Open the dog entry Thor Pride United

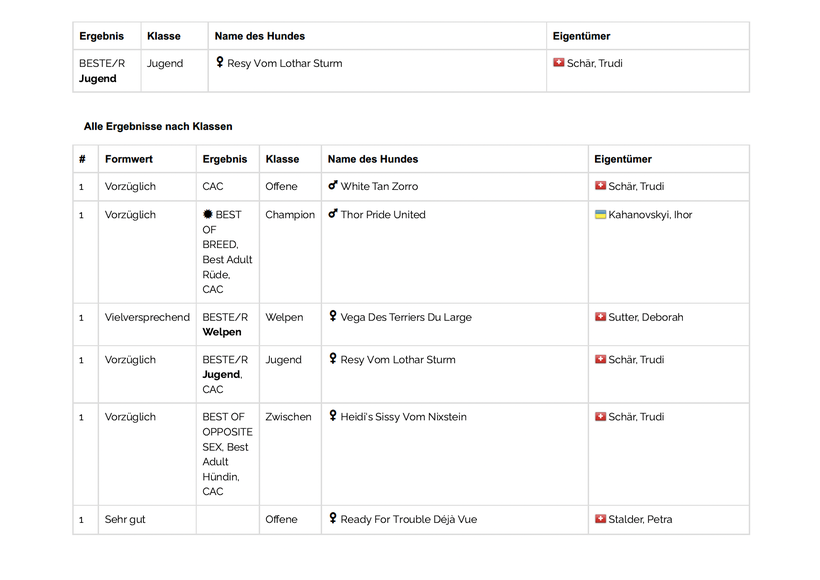click(x=383, y=214)
